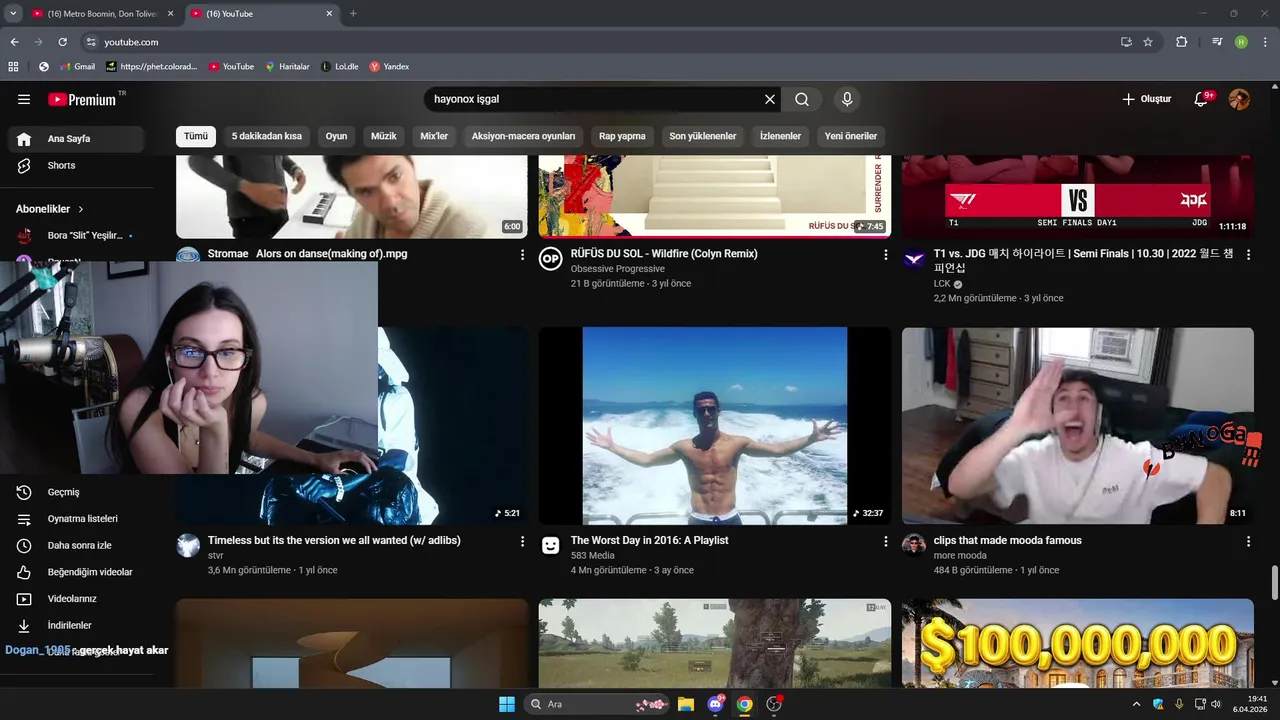Select the Rap yapma chip
The image size is (1280, 720).
pos(622,136)
